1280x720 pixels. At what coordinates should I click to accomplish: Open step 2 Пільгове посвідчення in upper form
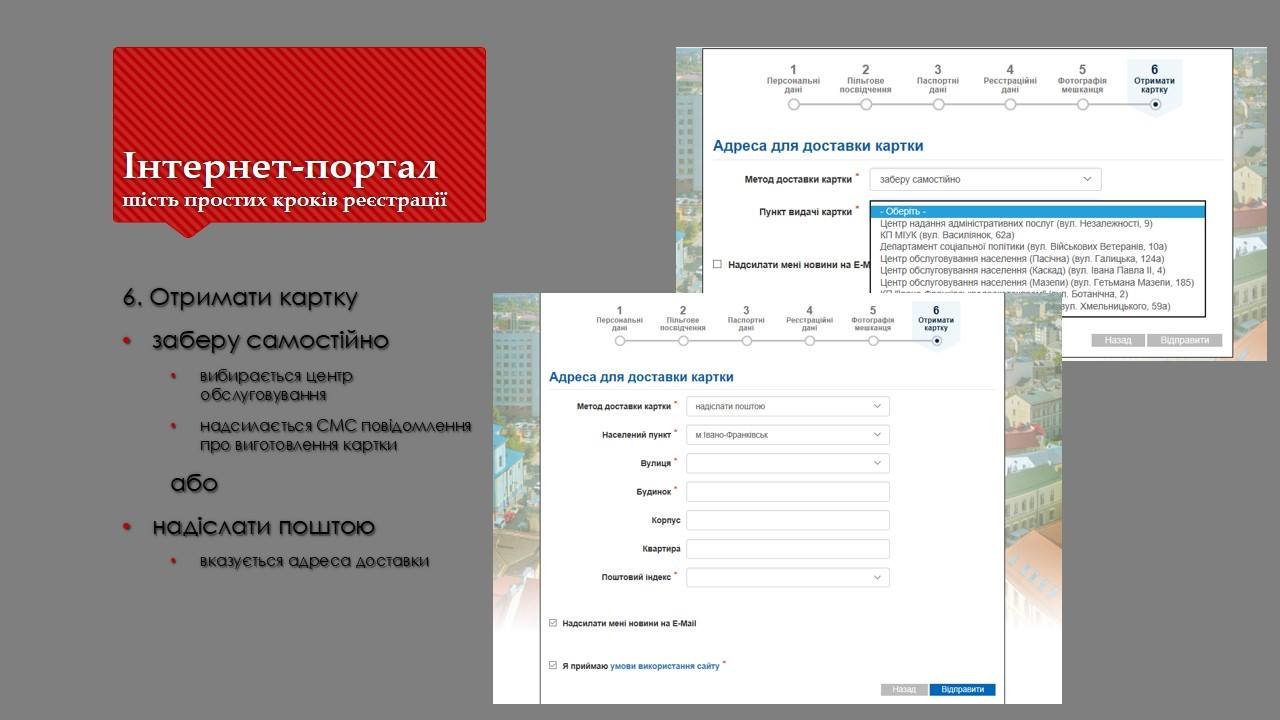click(x=866, y=86)
